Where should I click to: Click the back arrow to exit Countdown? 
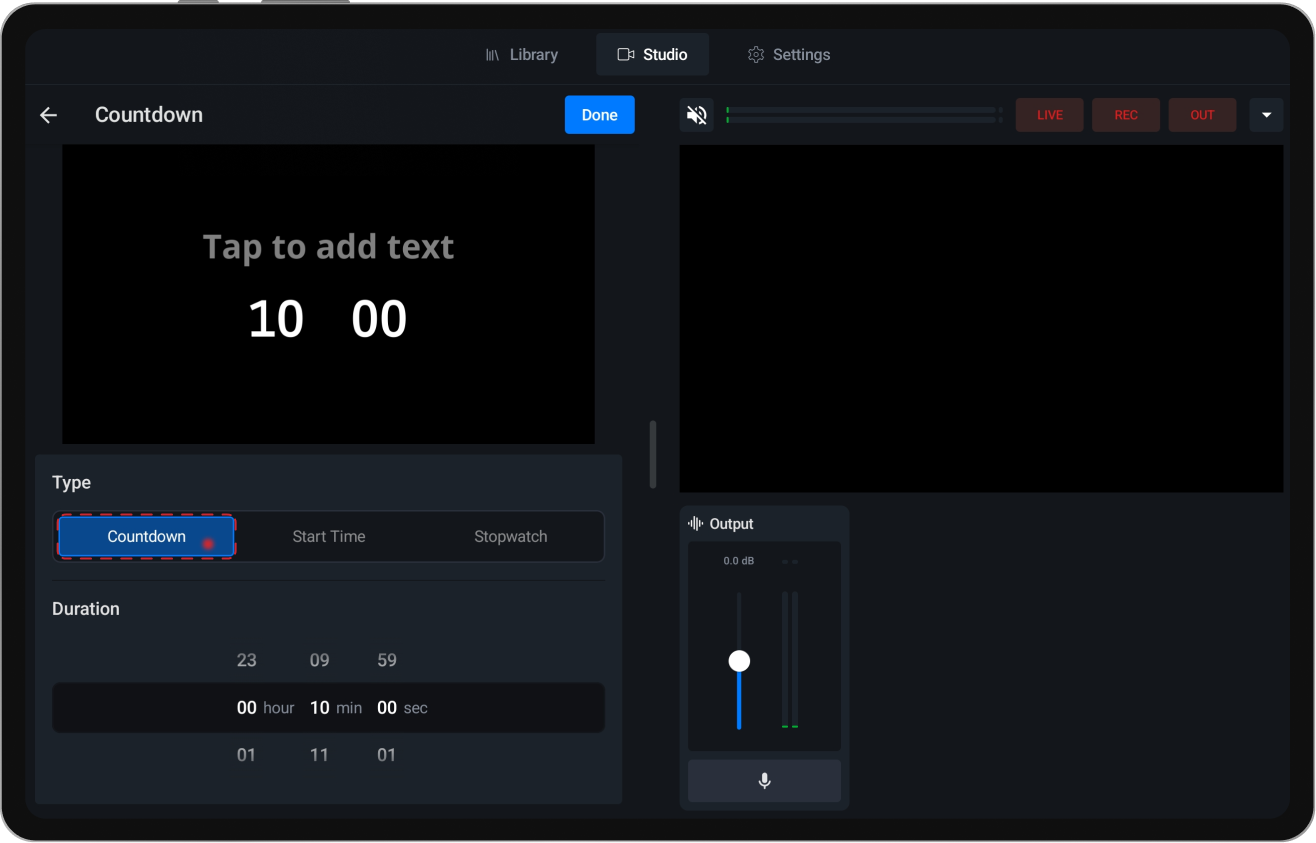point(48,114)
